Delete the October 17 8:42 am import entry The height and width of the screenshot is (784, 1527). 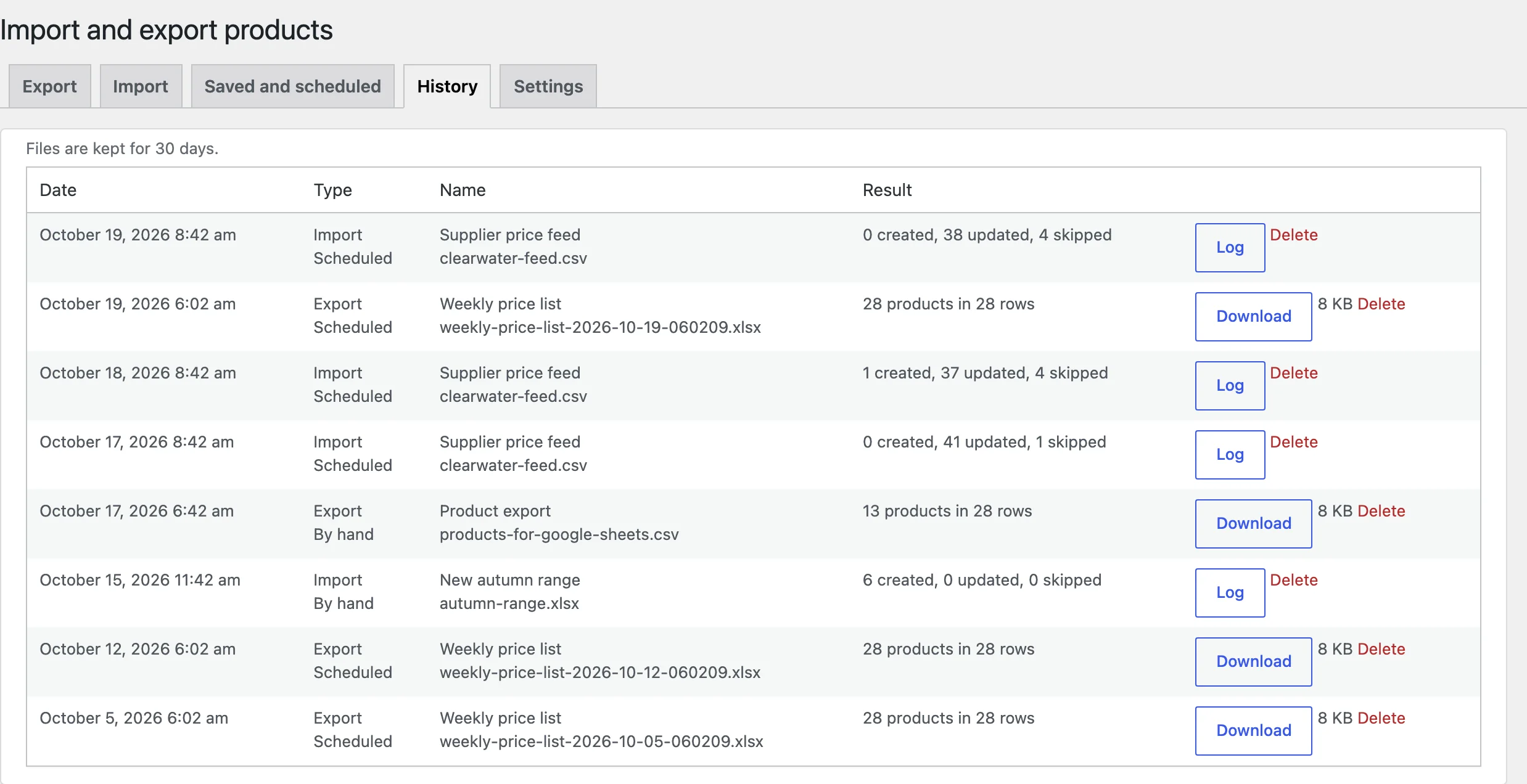coord(1294,442)
